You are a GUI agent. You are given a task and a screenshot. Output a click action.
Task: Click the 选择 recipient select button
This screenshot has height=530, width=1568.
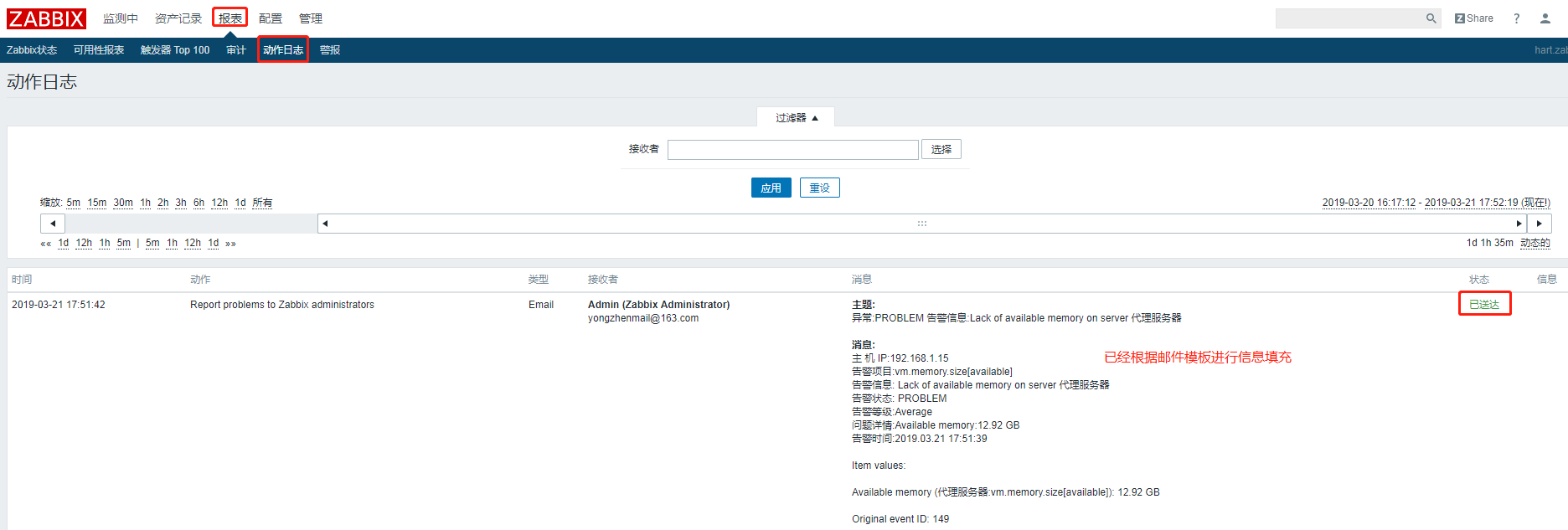click(x=941, y=149)
